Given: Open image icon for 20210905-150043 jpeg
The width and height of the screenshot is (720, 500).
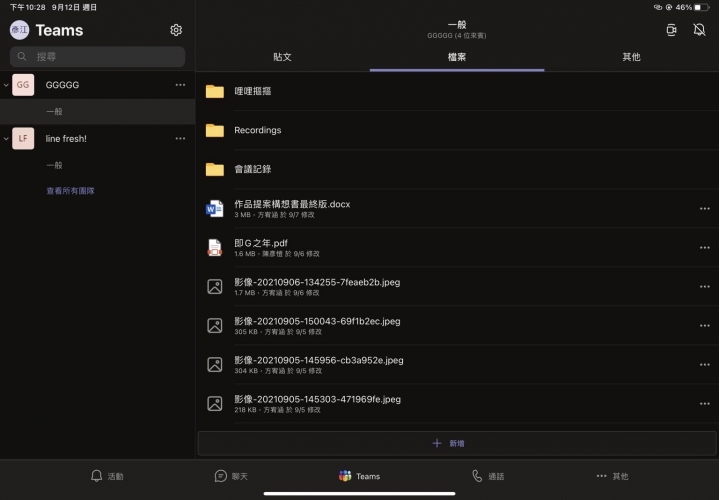Looking at the screenshot, I should (215, 326).
